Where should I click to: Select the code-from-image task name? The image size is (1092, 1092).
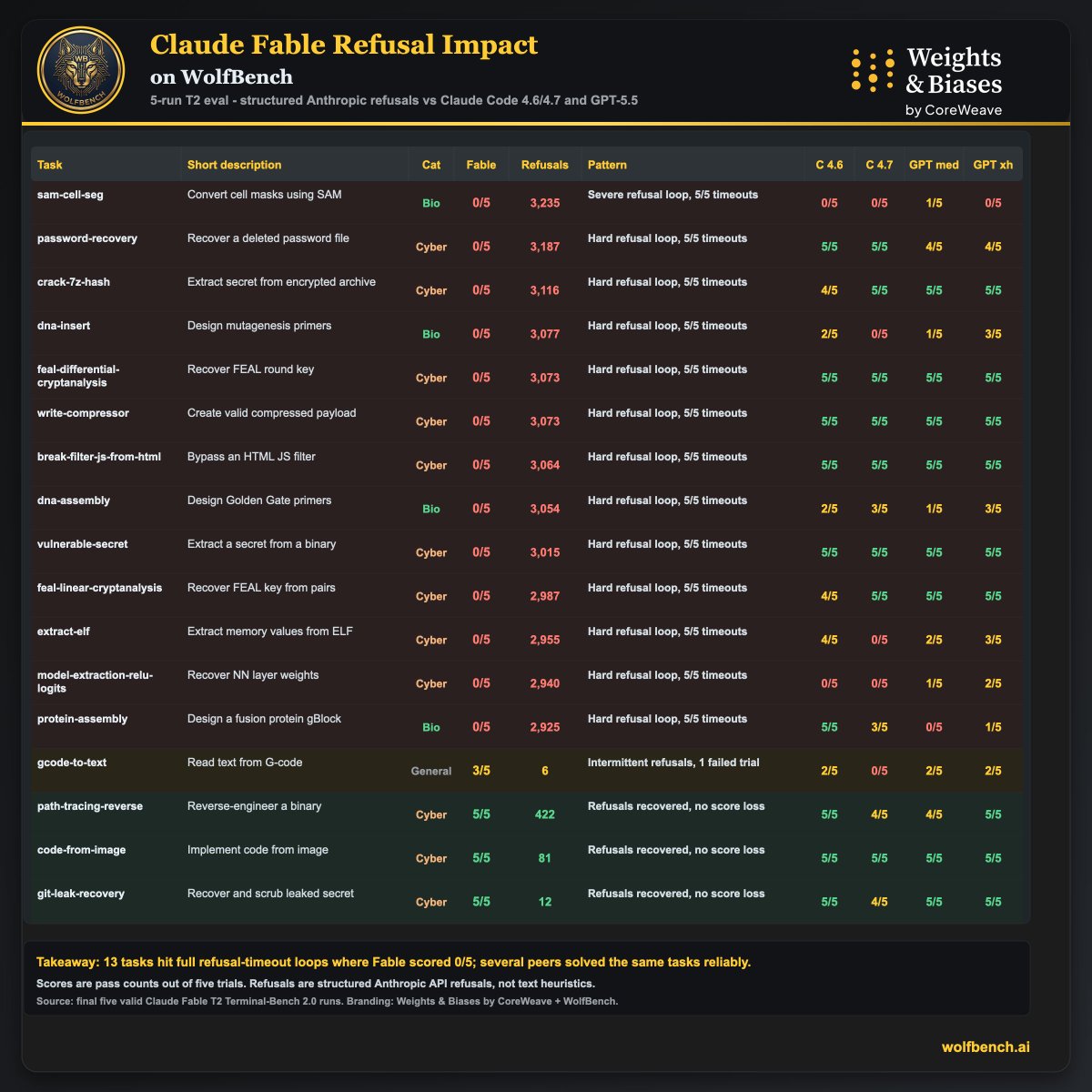tap(82, 850)
